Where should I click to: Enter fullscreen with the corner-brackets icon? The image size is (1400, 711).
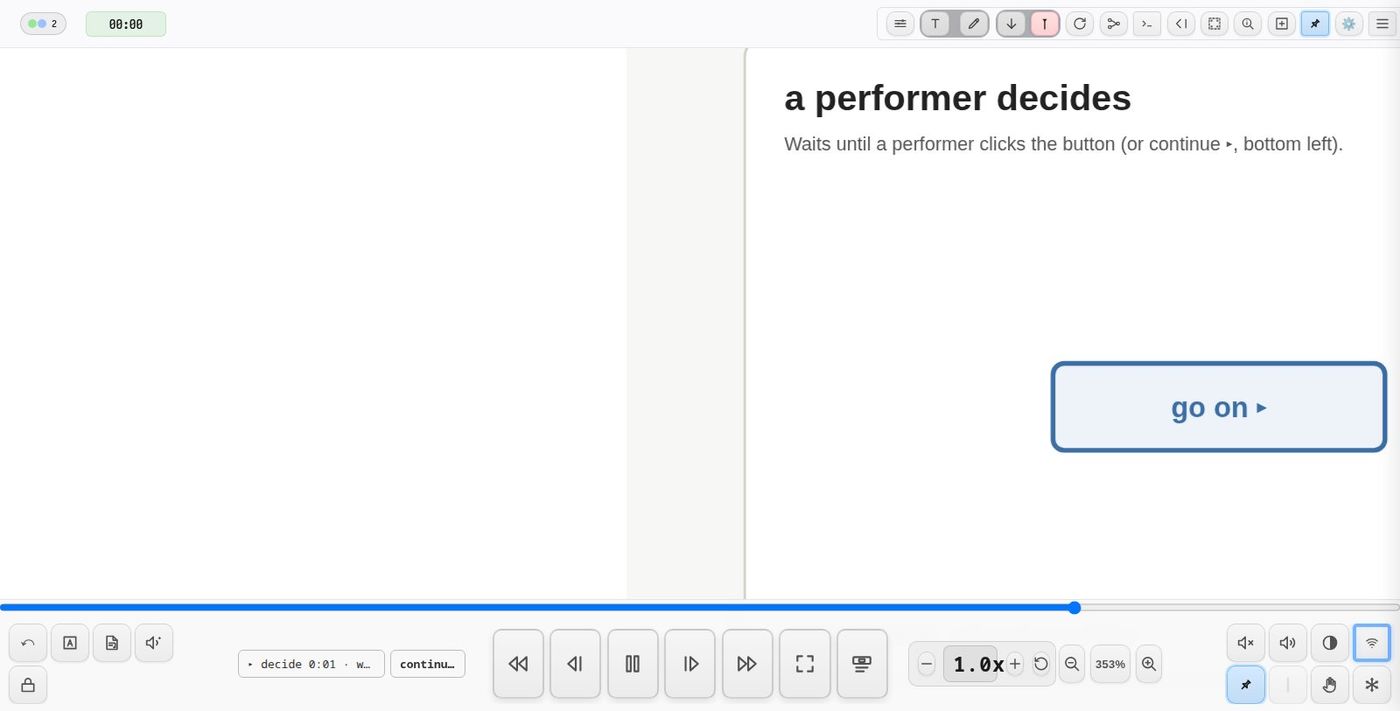point(805,663)
